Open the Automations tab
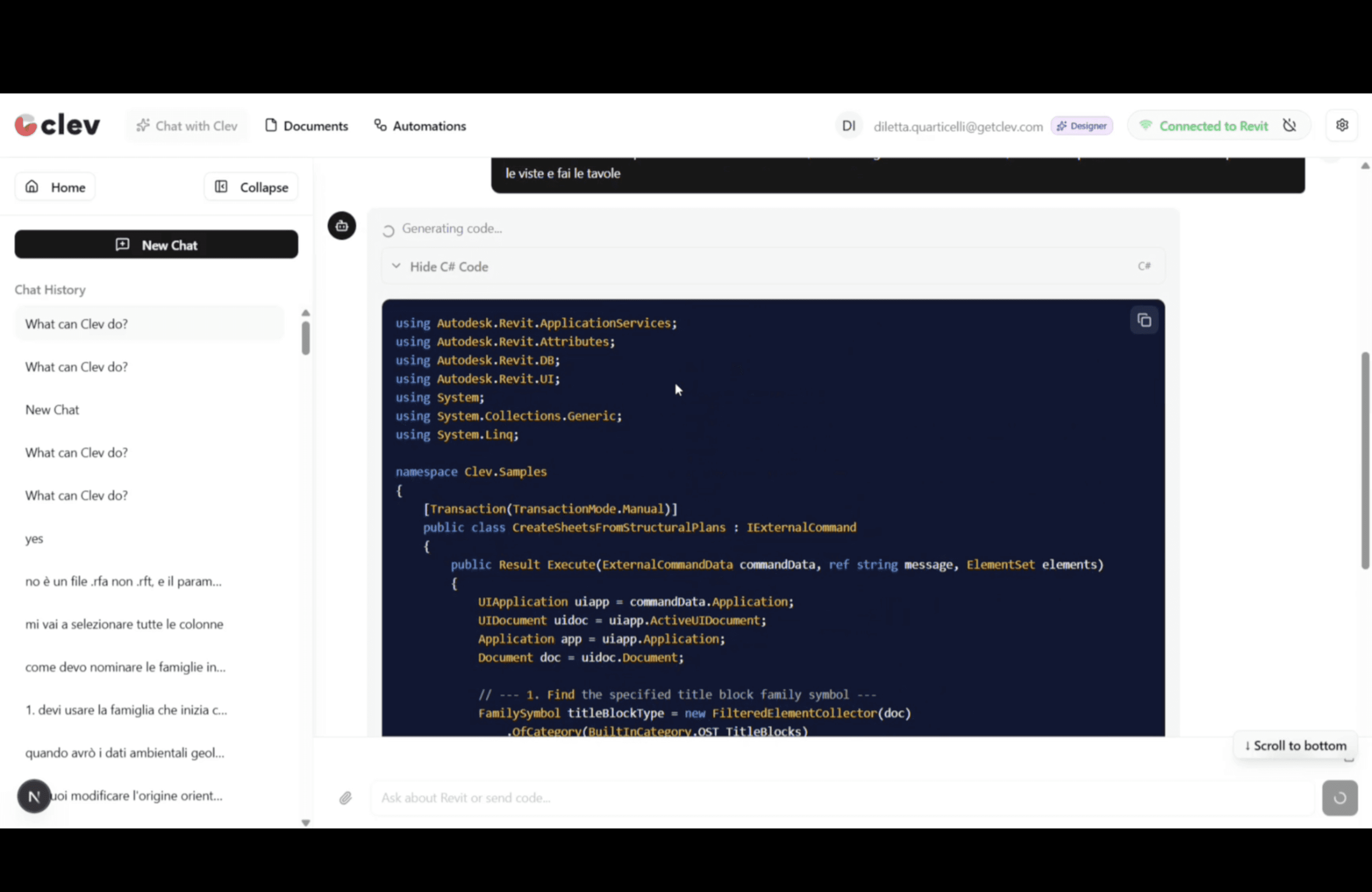 420,125
